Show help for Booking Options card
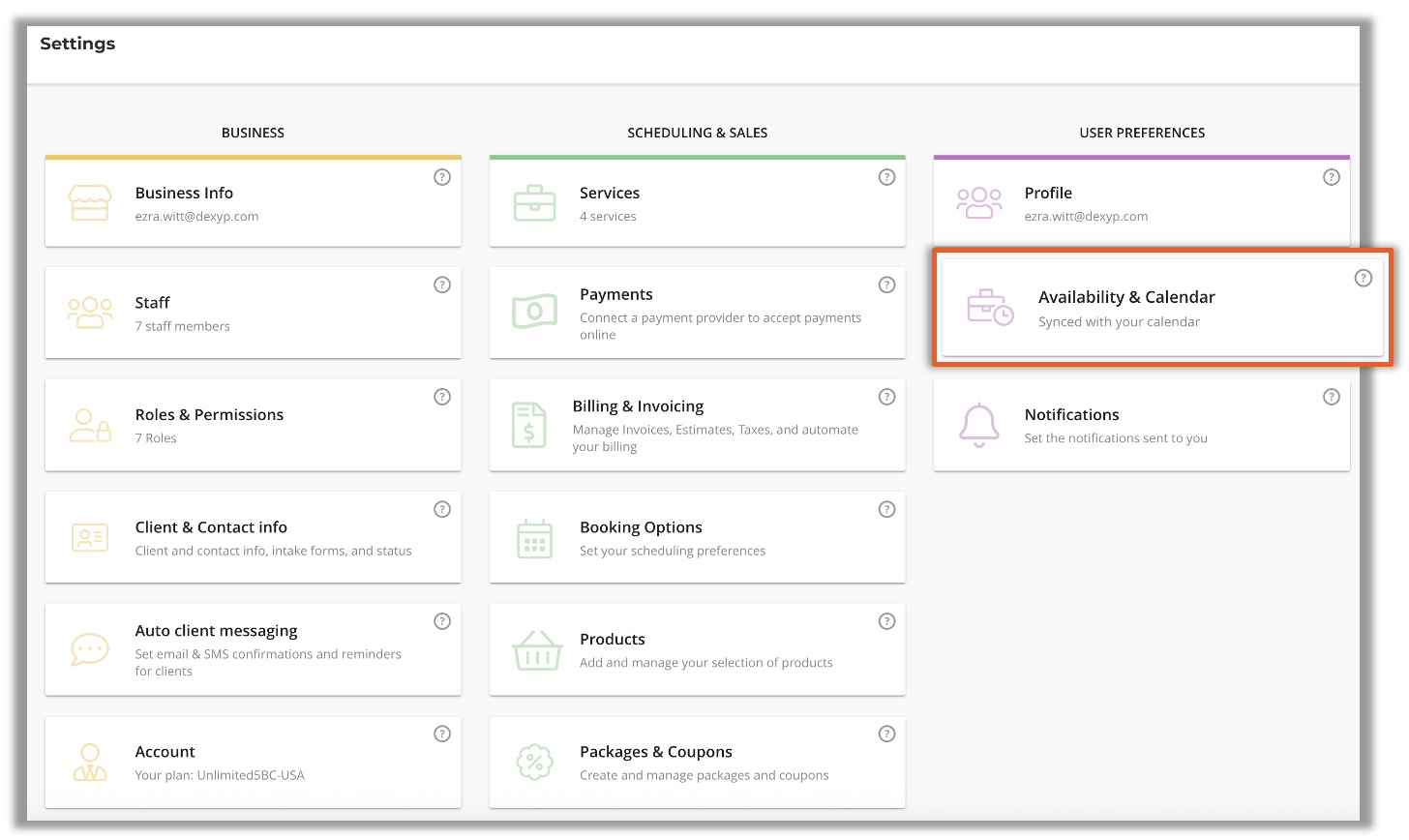The image size is (1409, 840). tap(886, 509)
